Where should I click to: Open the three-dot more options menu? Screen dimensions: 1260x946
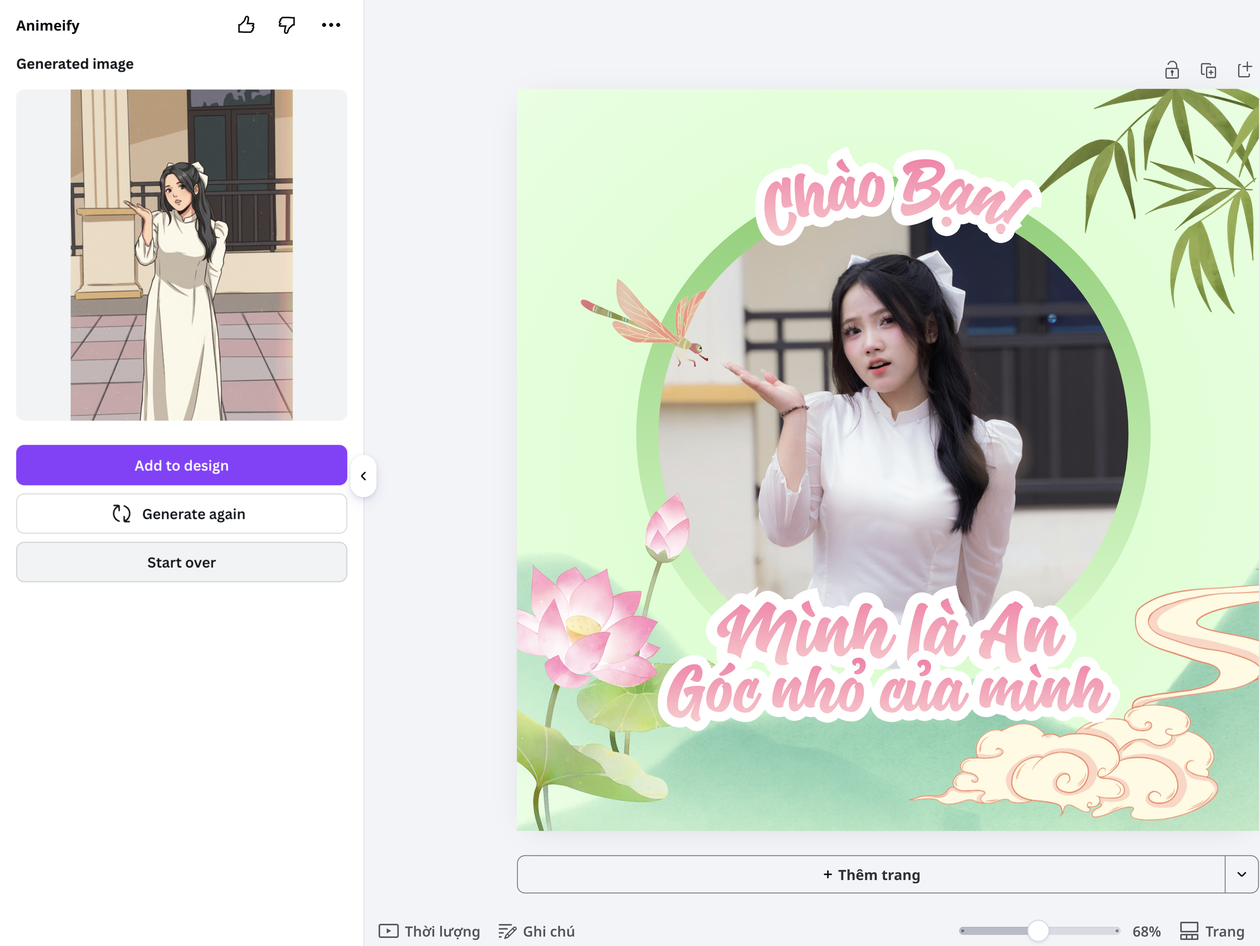(x=331, y=25)
